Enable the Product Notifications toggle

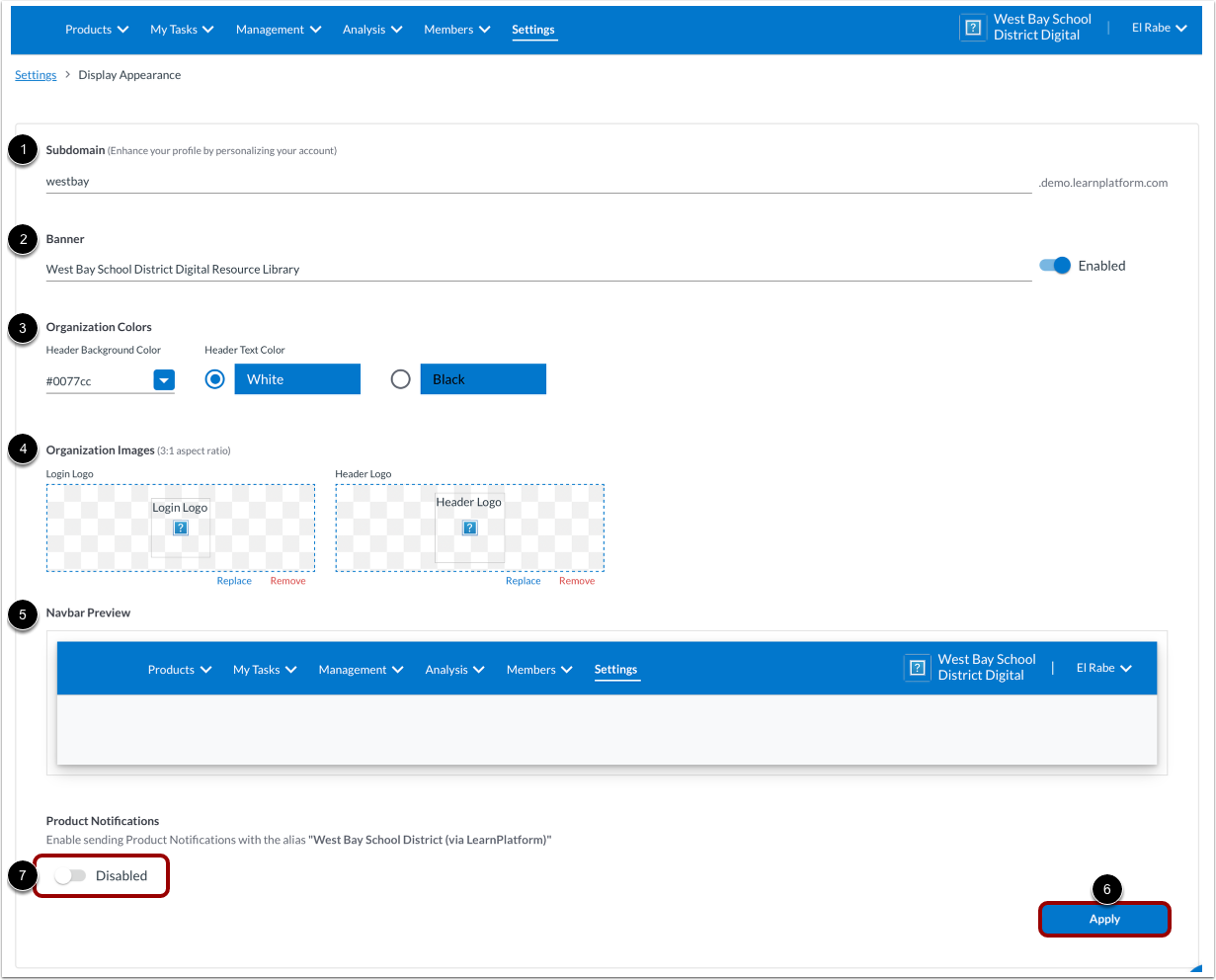70,875
